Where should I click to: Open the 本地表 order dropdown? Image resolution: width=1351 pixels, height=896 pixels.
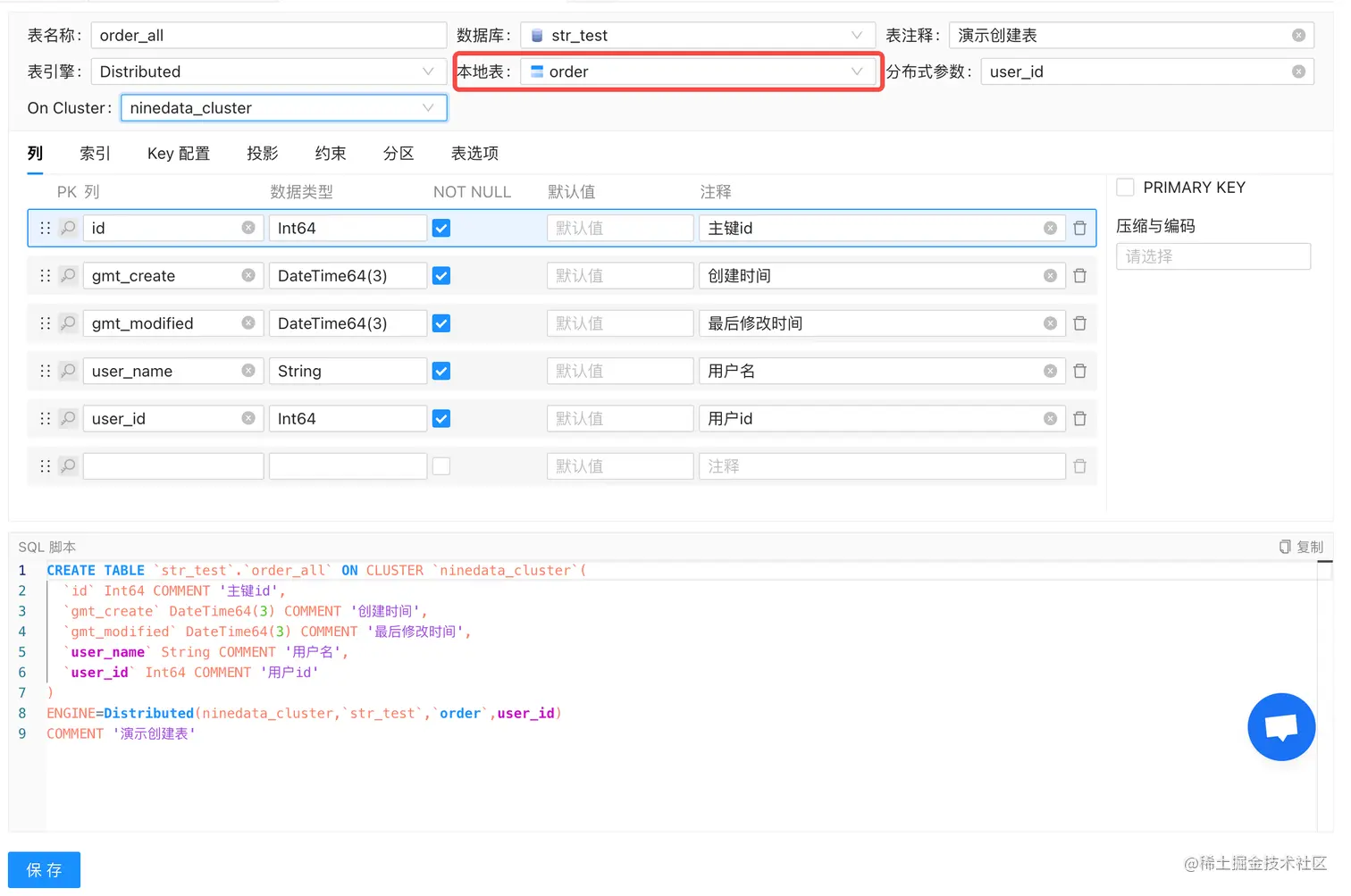[698, 71]
